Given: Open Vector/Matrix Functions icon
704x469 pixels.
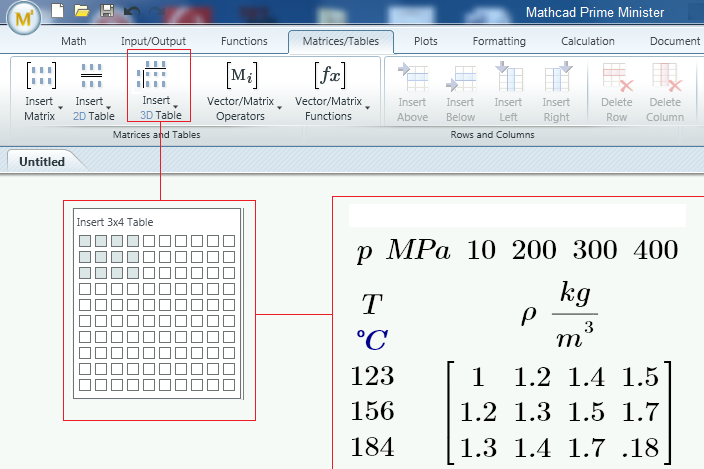Looking at the screenshot, I should click(x=330, y=75).
